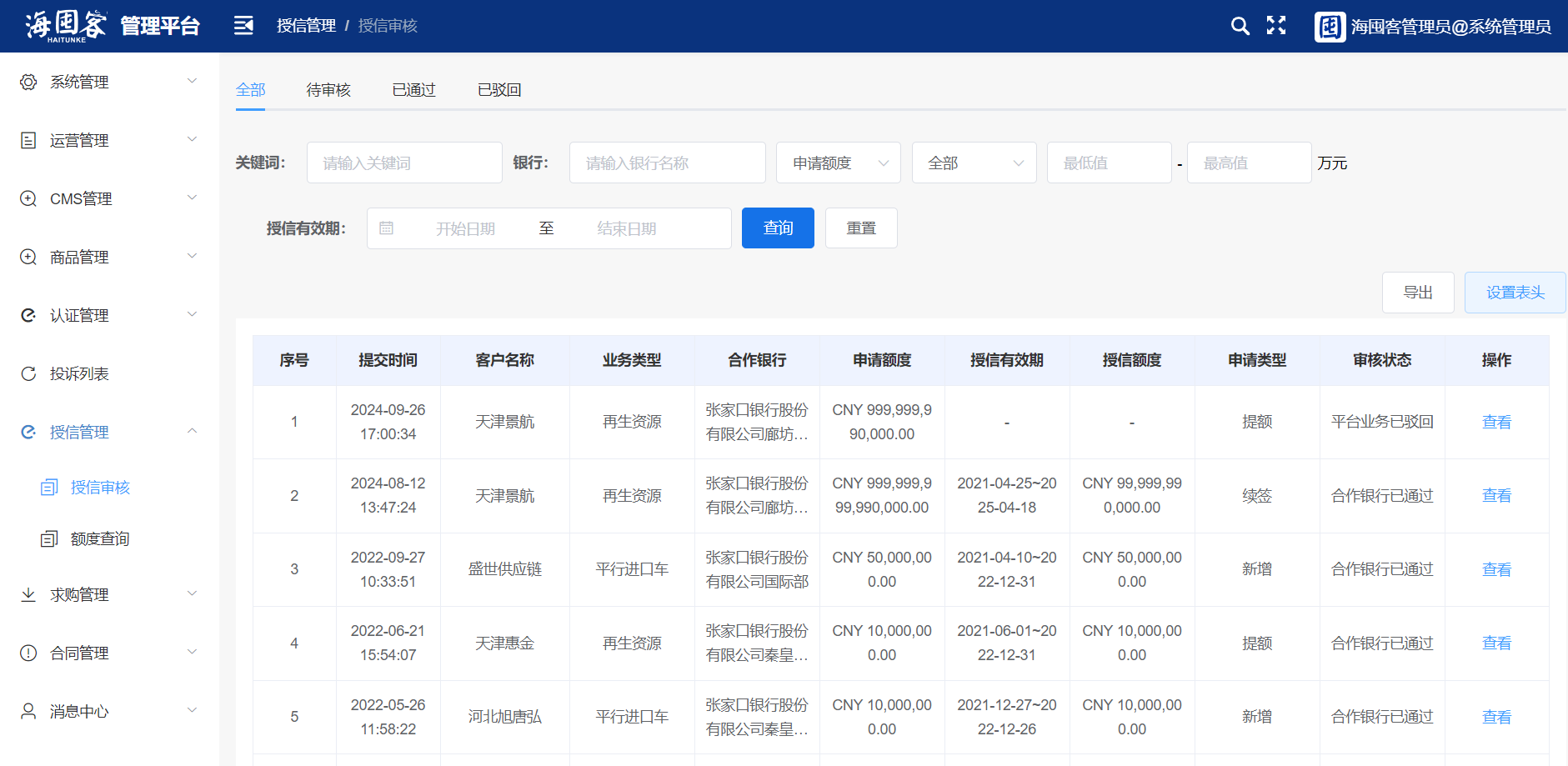Image resolution: width=1568 pixels, height=766 pixels.
Task: Switch to the 已驳回 tab
Action: 499,90
